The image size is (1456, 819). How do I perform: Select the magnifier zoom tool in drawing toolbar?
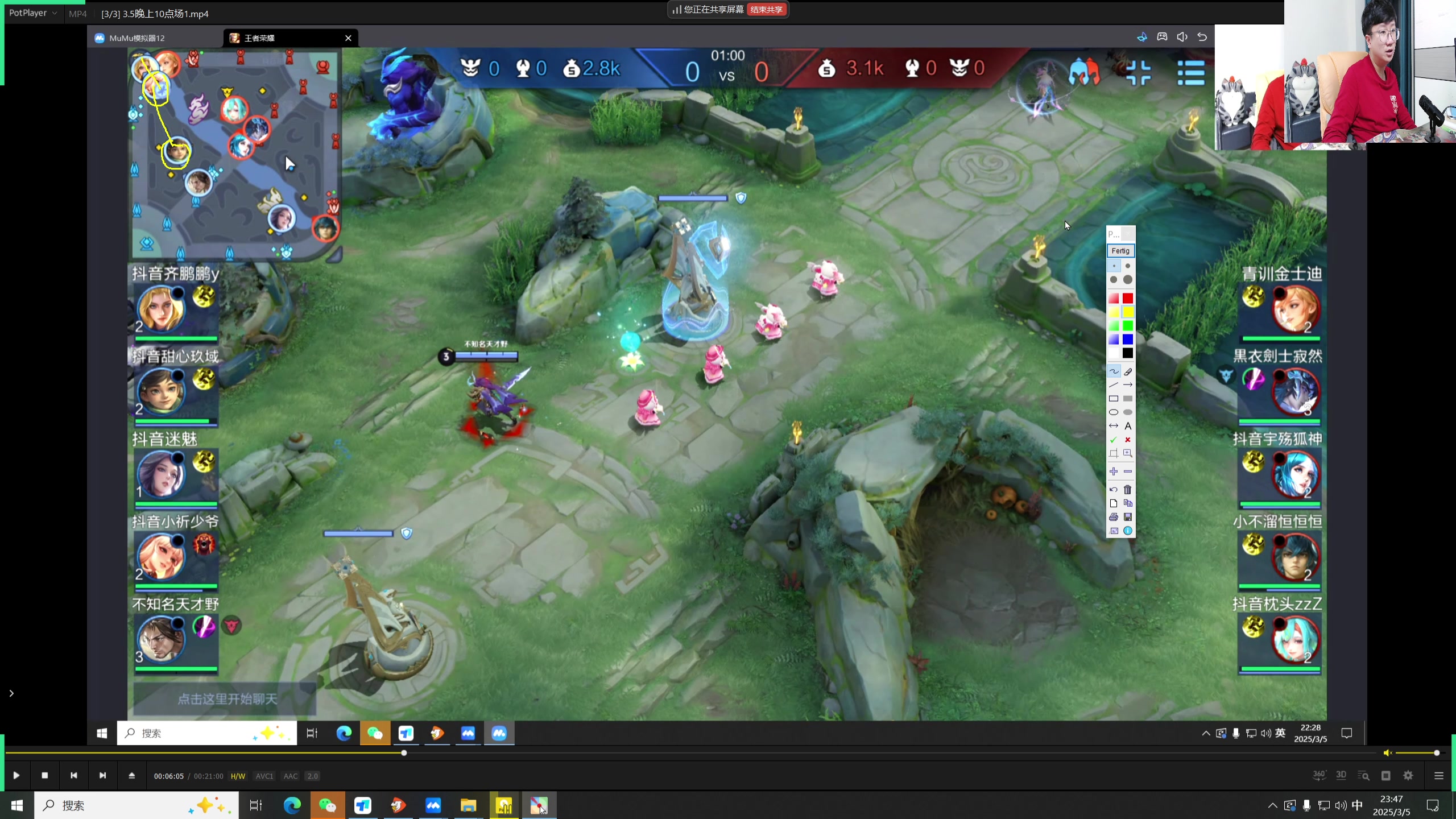(1128, 453)
